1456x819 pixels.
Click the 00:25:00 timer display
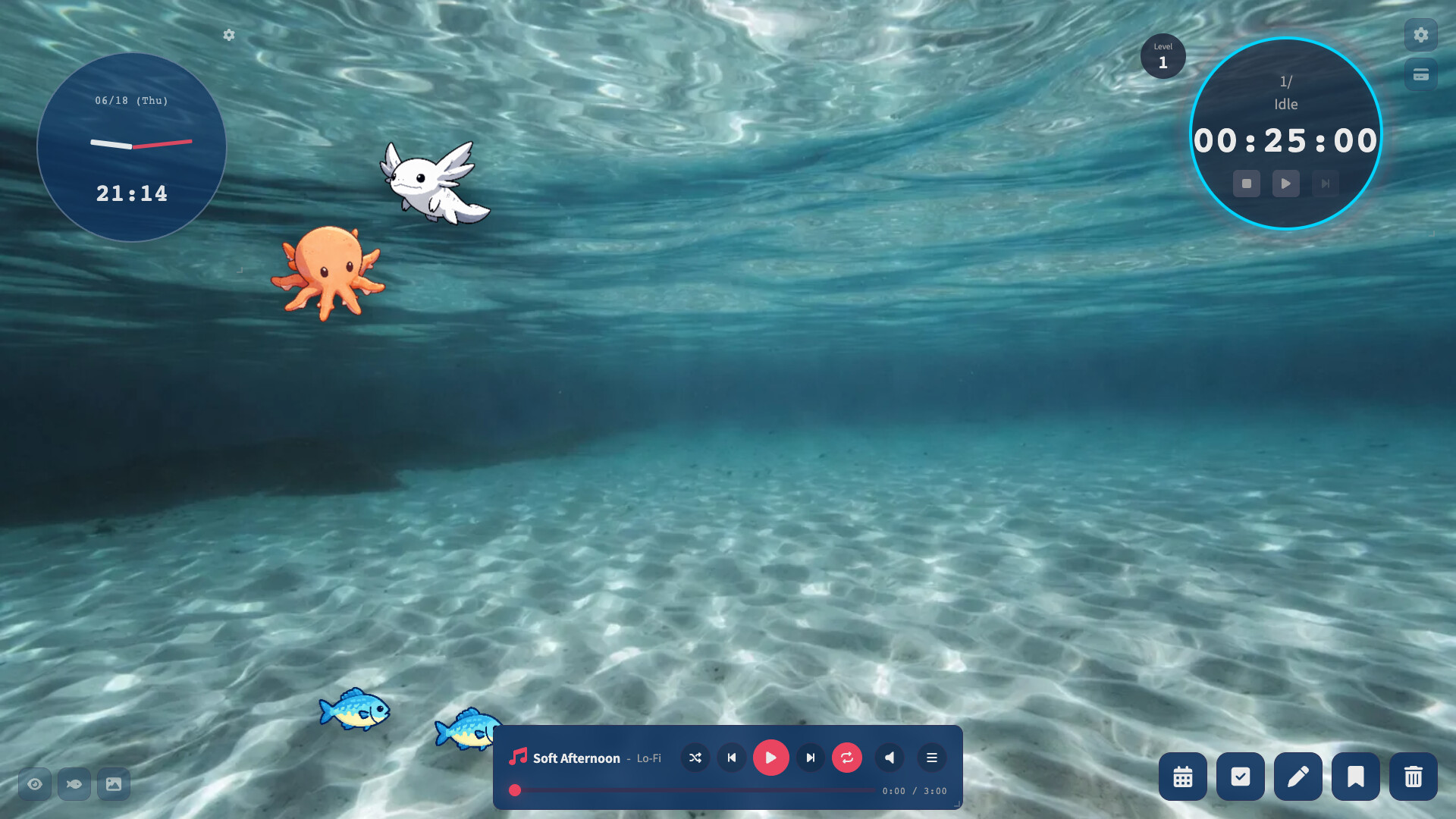[x=1286, y=141]
